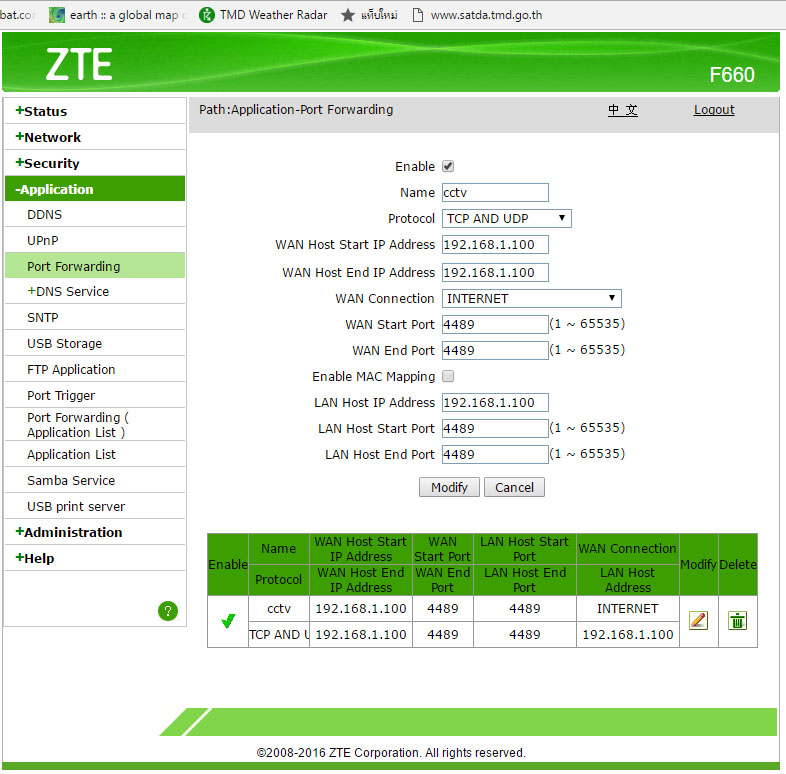Open the USB Storage page
The image size is (786, 774).
coord(65,344)
